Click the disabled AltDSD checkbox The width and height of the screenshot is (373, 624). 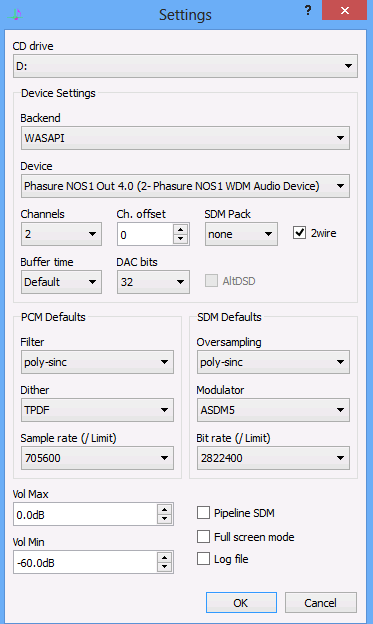pos(211,281)
